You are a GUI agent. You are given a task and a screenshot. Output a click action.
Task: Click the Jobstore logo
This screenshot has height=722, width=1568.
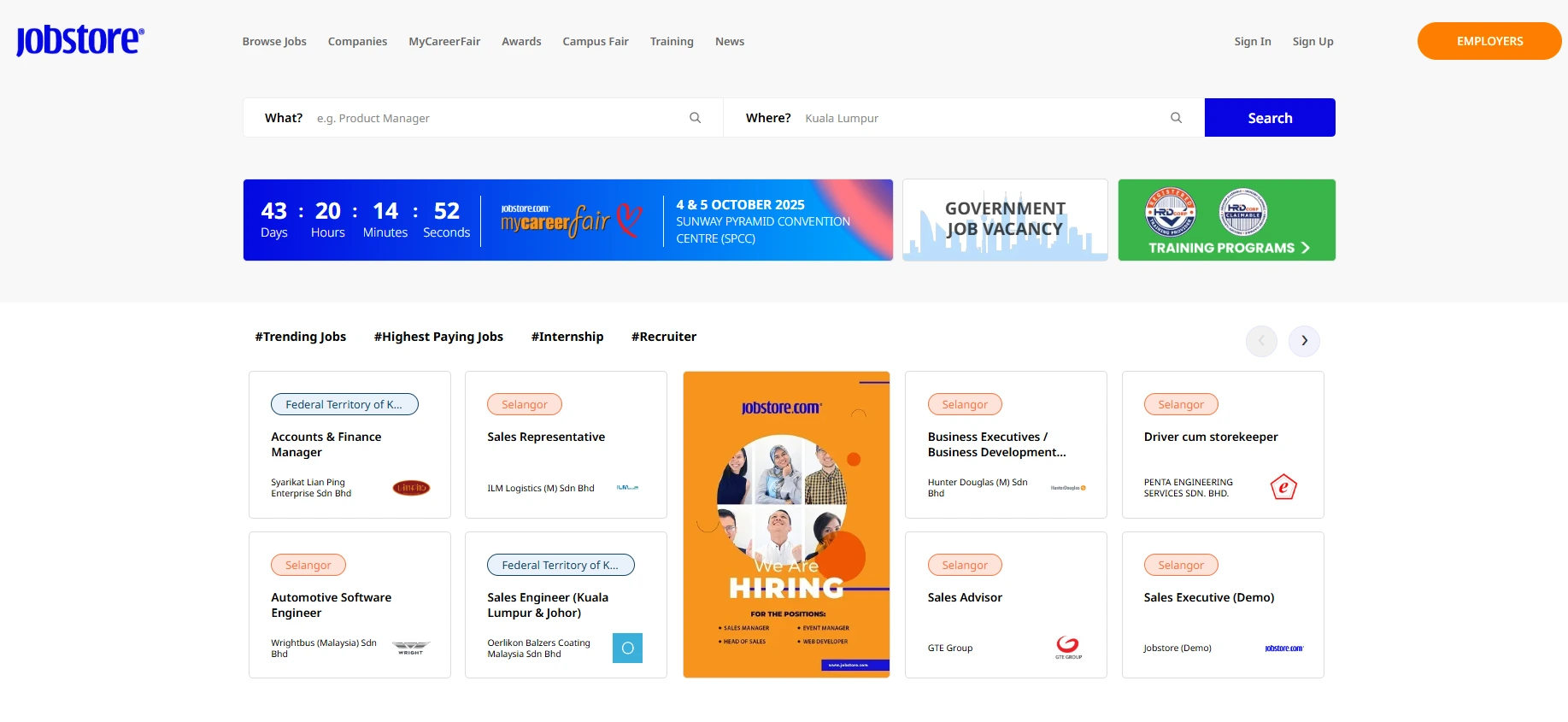point(80,40)
